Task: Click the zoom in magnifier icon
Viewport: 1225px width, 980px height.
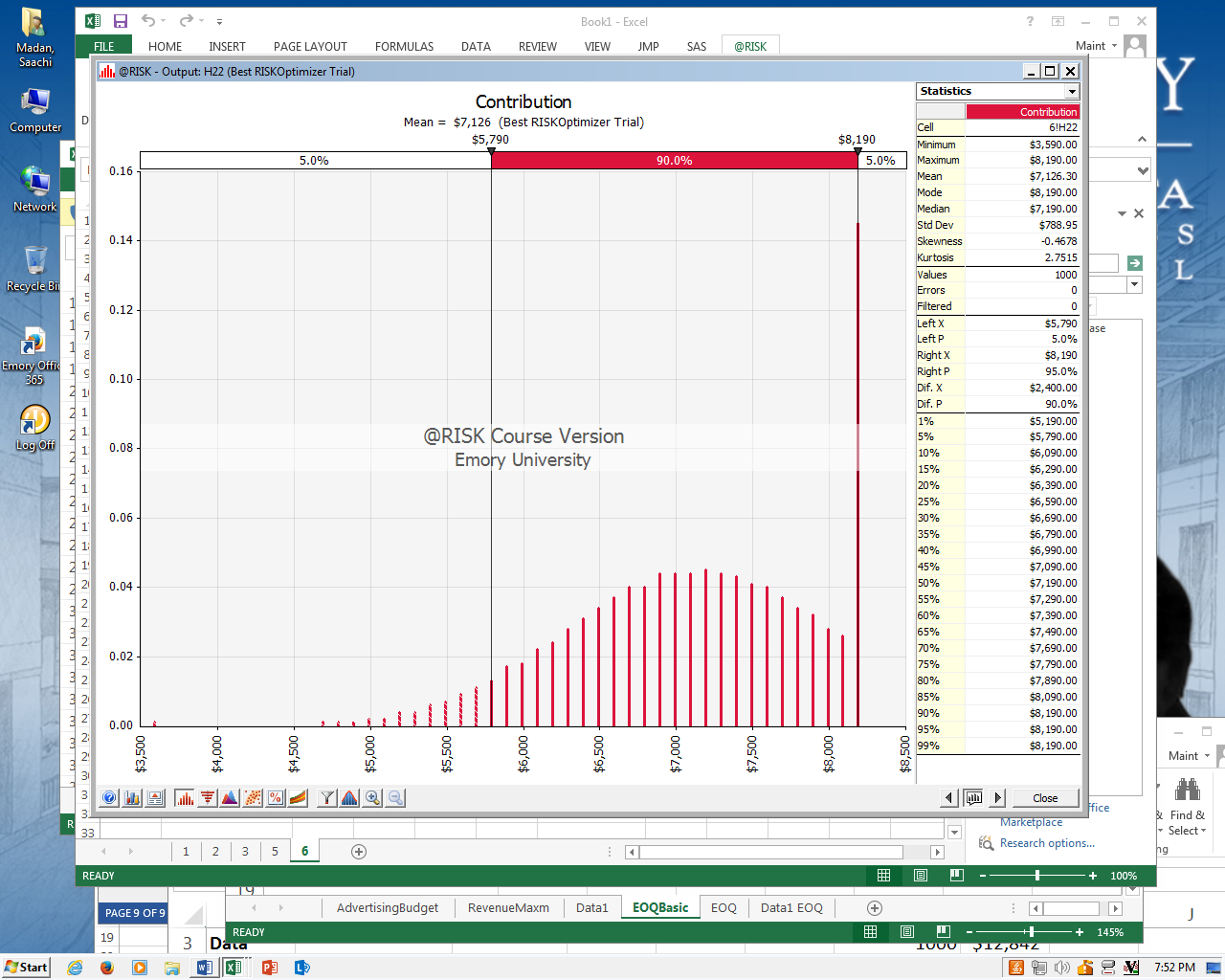Action: pos(372,798)
